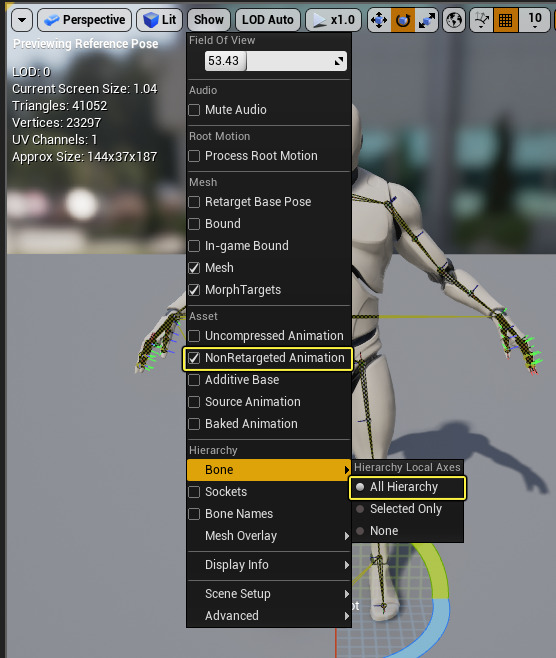Toggle the grid snapping icon

click(x=506, y=20)
